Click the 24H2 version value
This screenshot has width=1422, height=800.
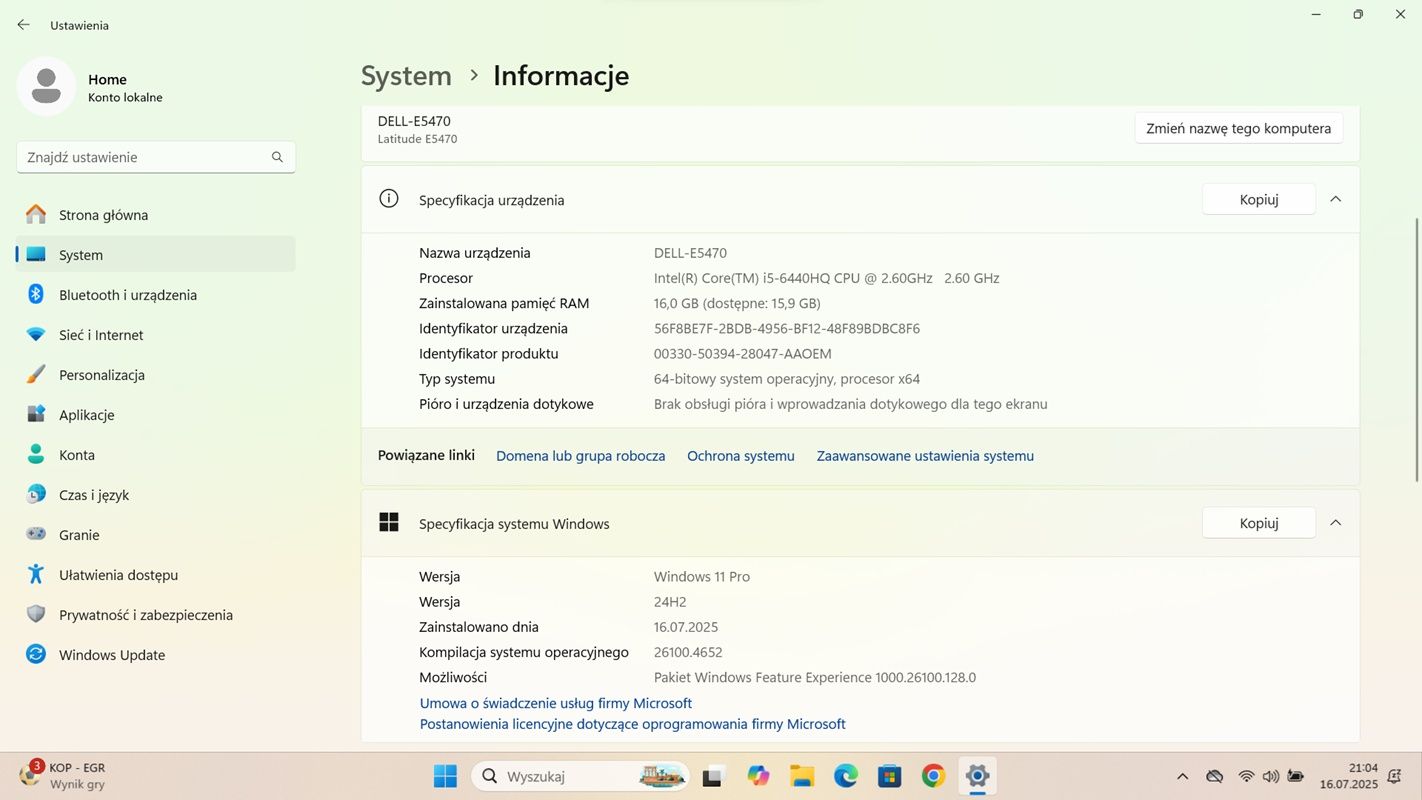coord(670,602)
